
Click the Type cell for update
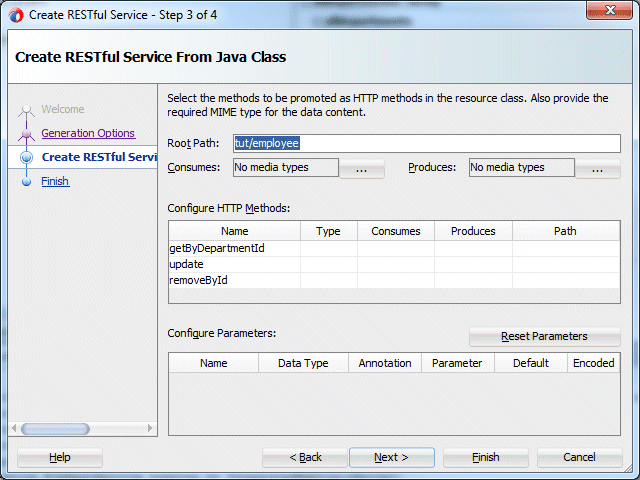(x=329, y=264)
